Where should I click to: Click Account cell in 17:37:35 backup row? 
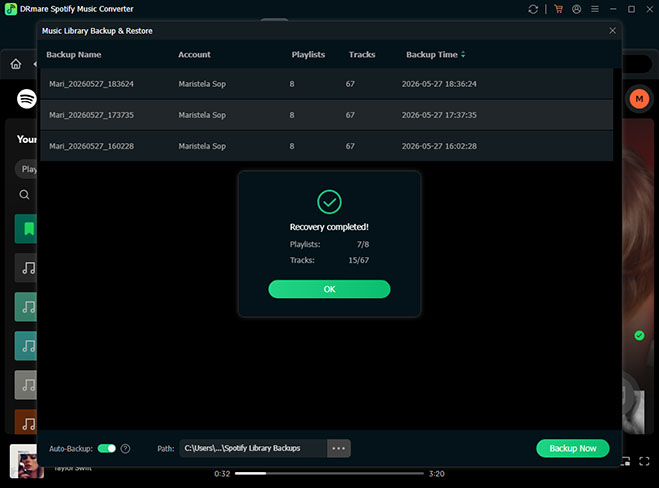point(202,115)
